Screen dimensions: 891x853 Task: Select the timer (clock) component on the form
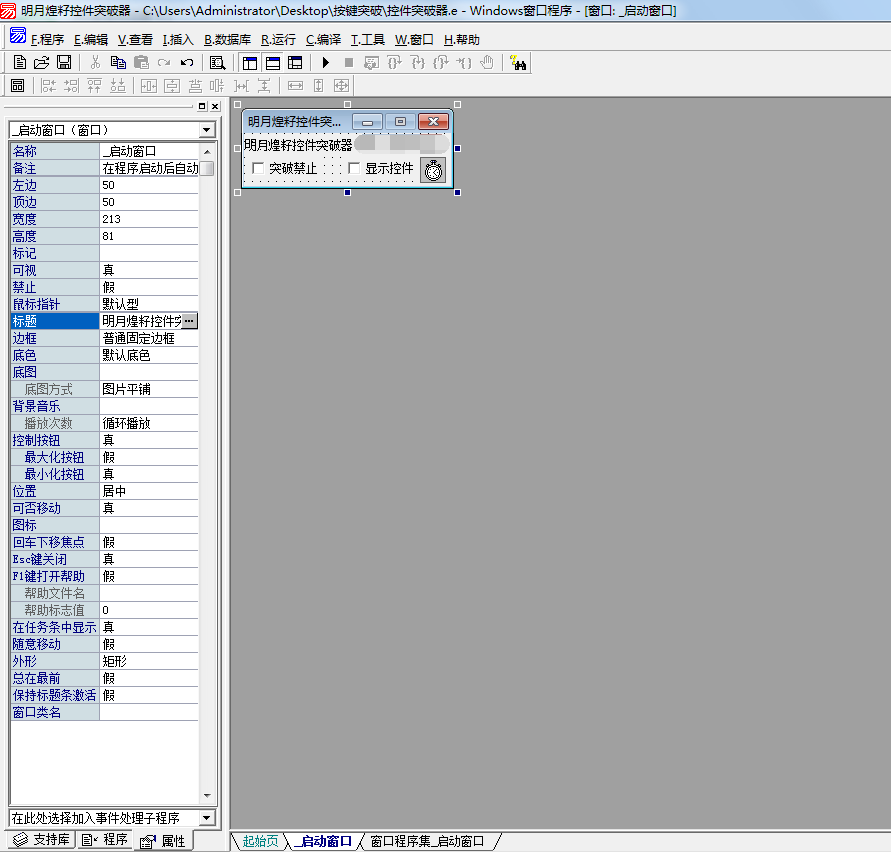[x=432, y=170]
